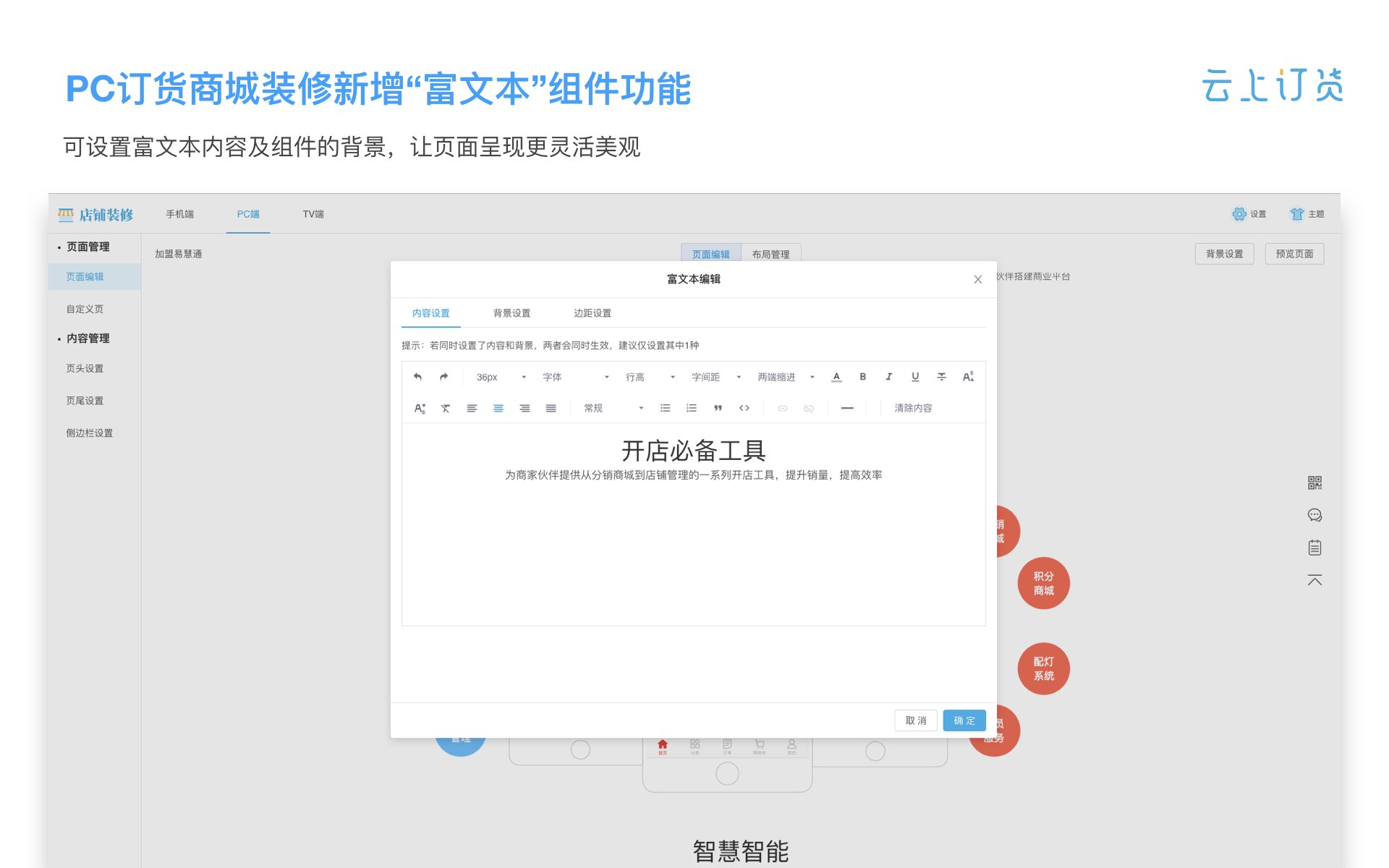This screenshot has height=868, width=1389.
Task: Click the 开店必备工具 heading text
Action: point(693,451)
